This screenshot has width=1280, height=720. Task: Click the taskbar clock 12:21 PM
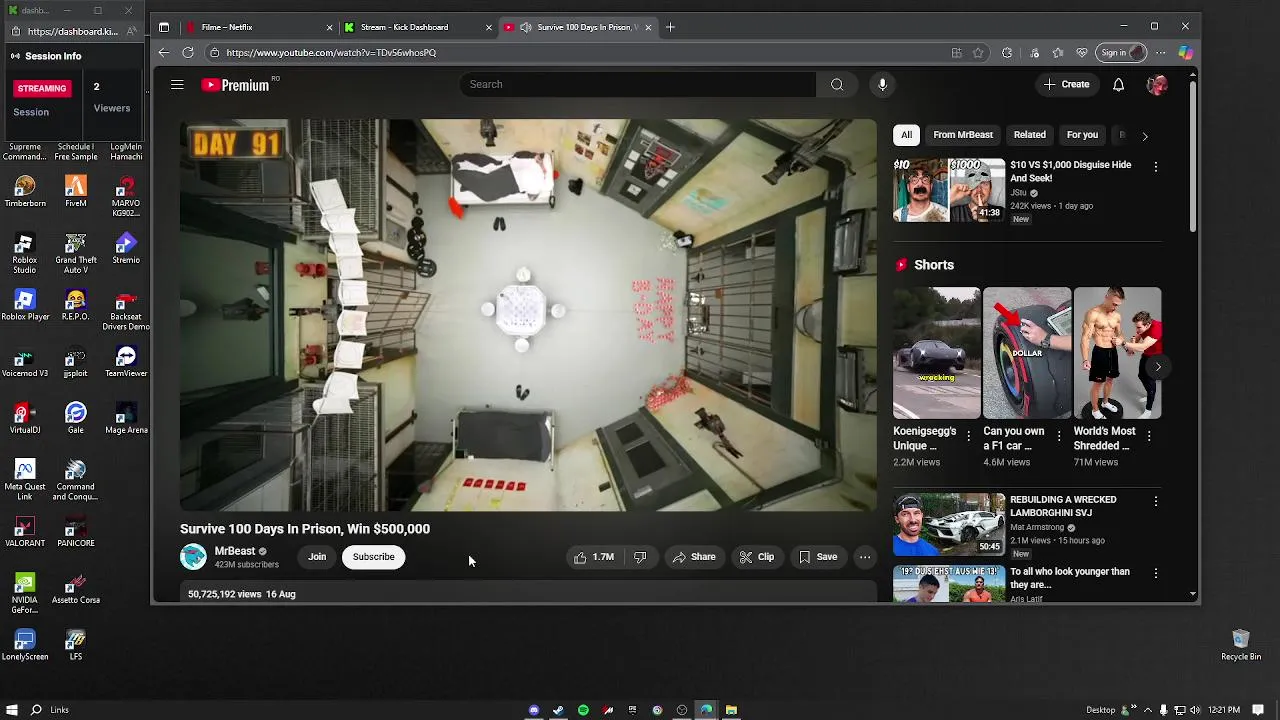[x=1224, y=710]
